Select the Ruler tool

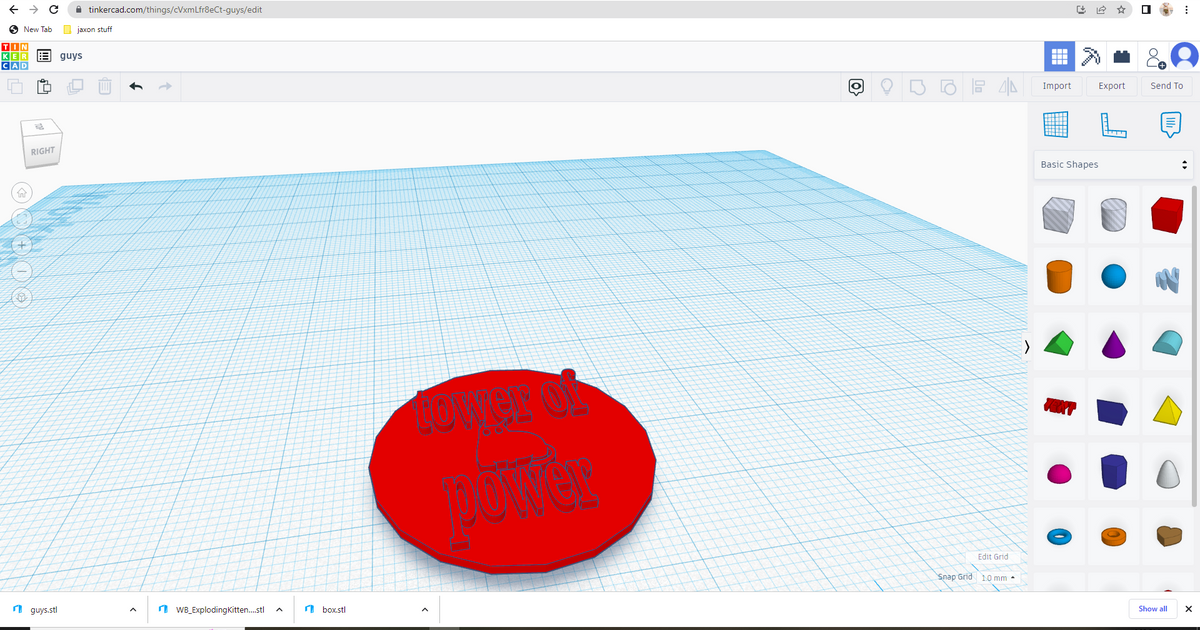click(x=1113, y=125)
